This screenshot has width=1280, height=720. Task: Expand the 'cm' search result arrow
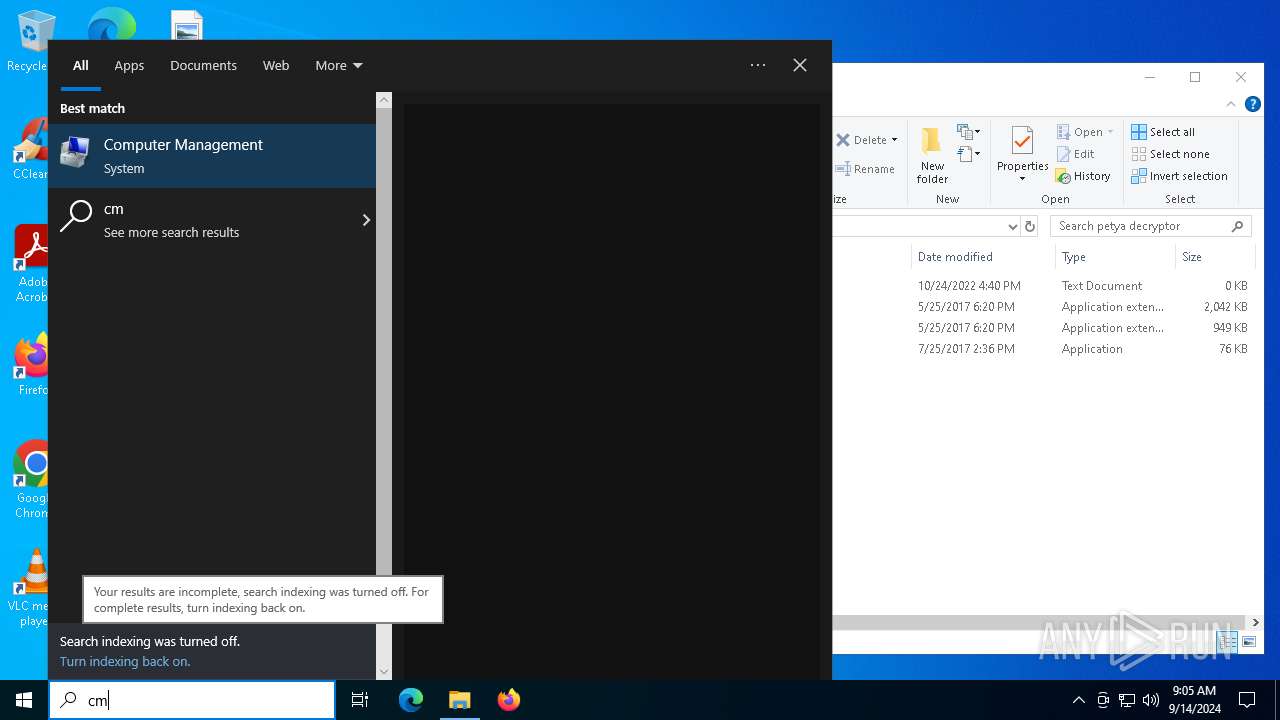coord(366,220)
